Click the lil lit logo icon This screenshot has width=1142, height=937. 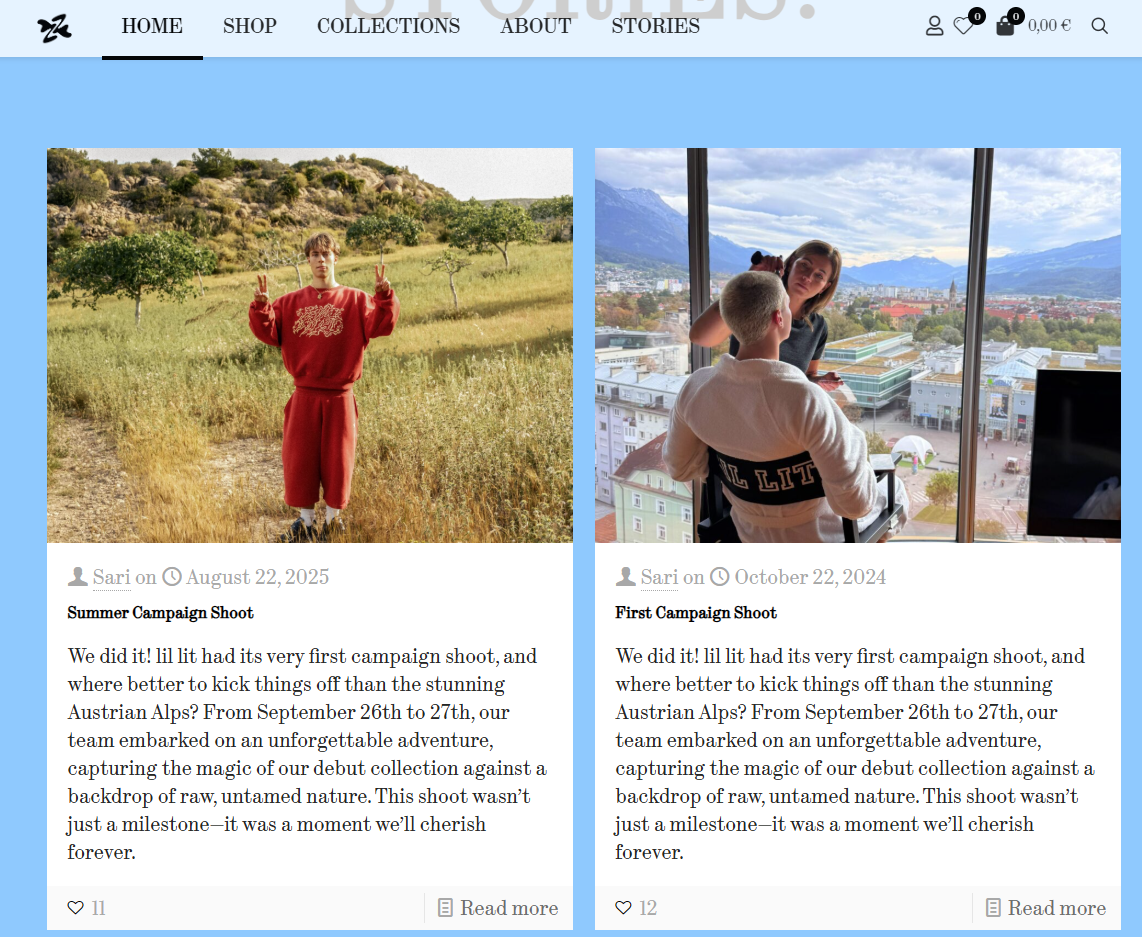point(54,28)
